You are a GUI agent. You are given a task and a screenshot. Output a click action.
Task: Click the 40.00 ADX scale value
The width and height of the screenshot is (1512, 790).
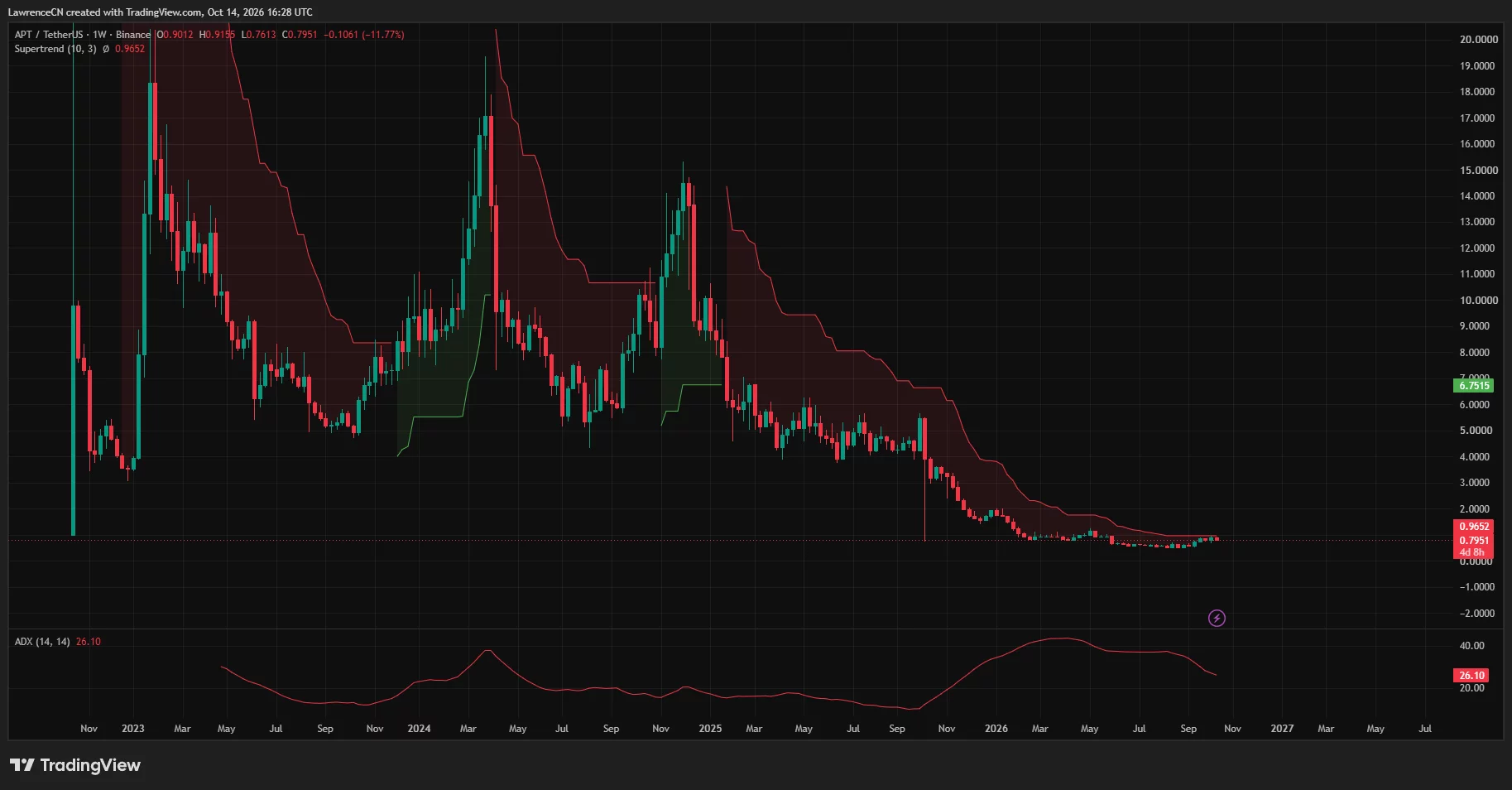coord(1471,646)
